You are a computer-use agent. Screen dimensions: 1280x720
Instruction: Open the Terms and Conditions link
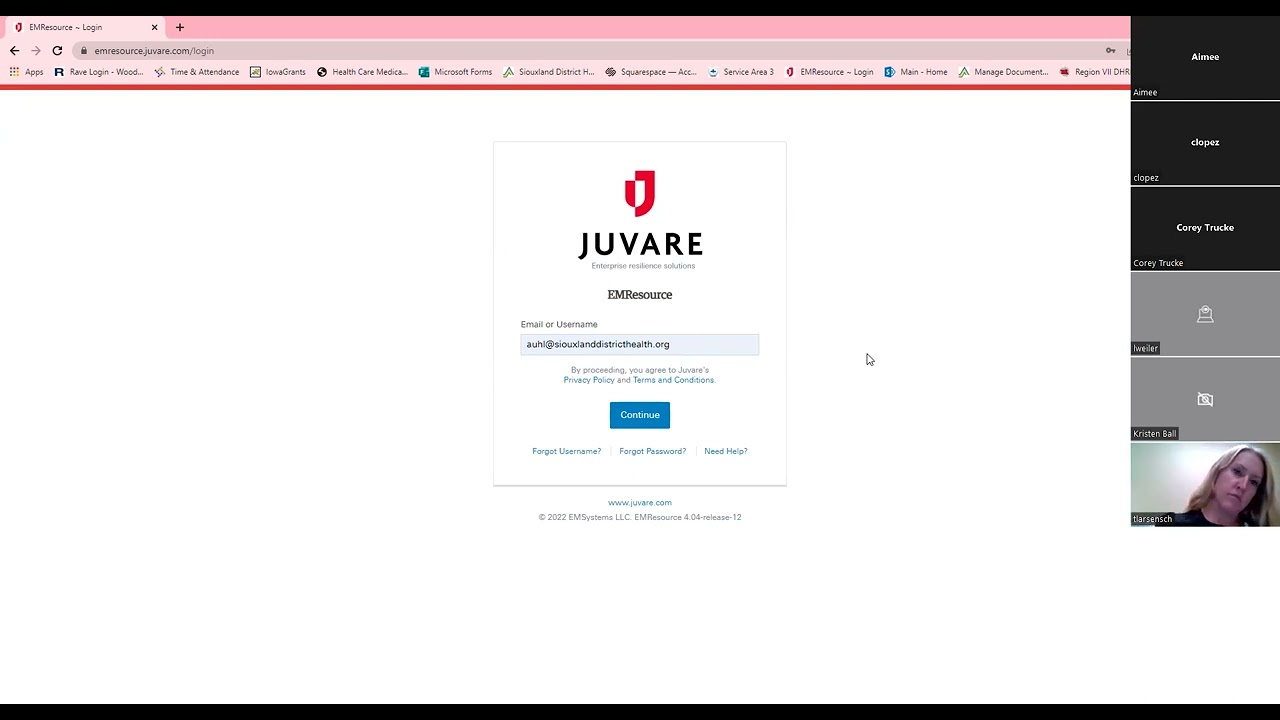pos(673,380)
